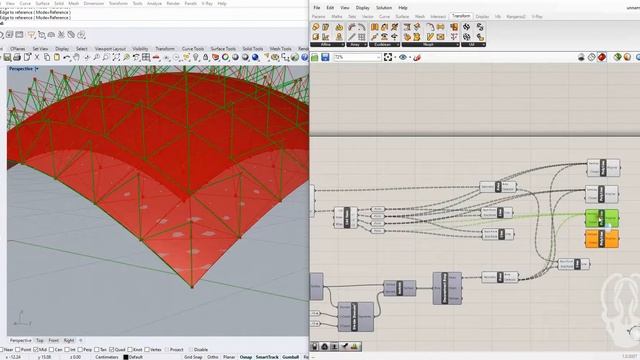Screen dimensions: 640x360
Task: Click the red sketch marker icon in Grasshopper
Action: pos(416,58)
